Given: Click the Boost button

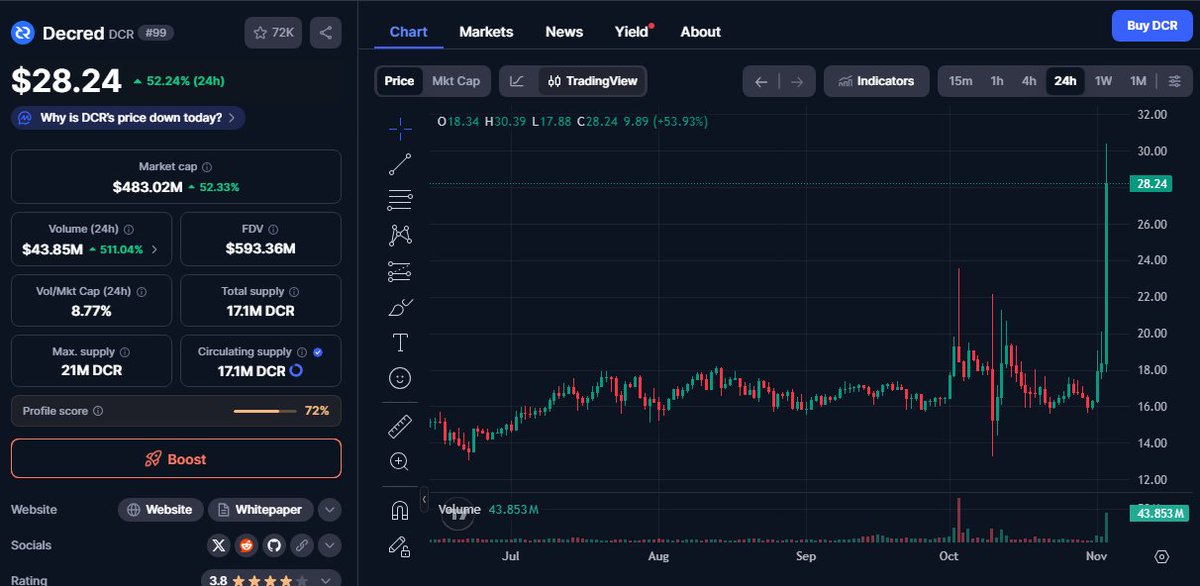Looking at the screenshot, I should click(x=176, y=459).
